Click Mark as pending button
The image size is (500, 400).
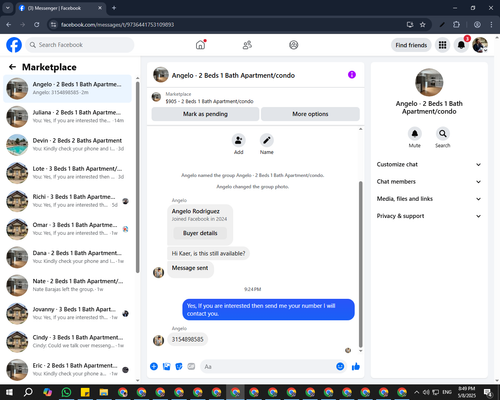tap(205, 114)
